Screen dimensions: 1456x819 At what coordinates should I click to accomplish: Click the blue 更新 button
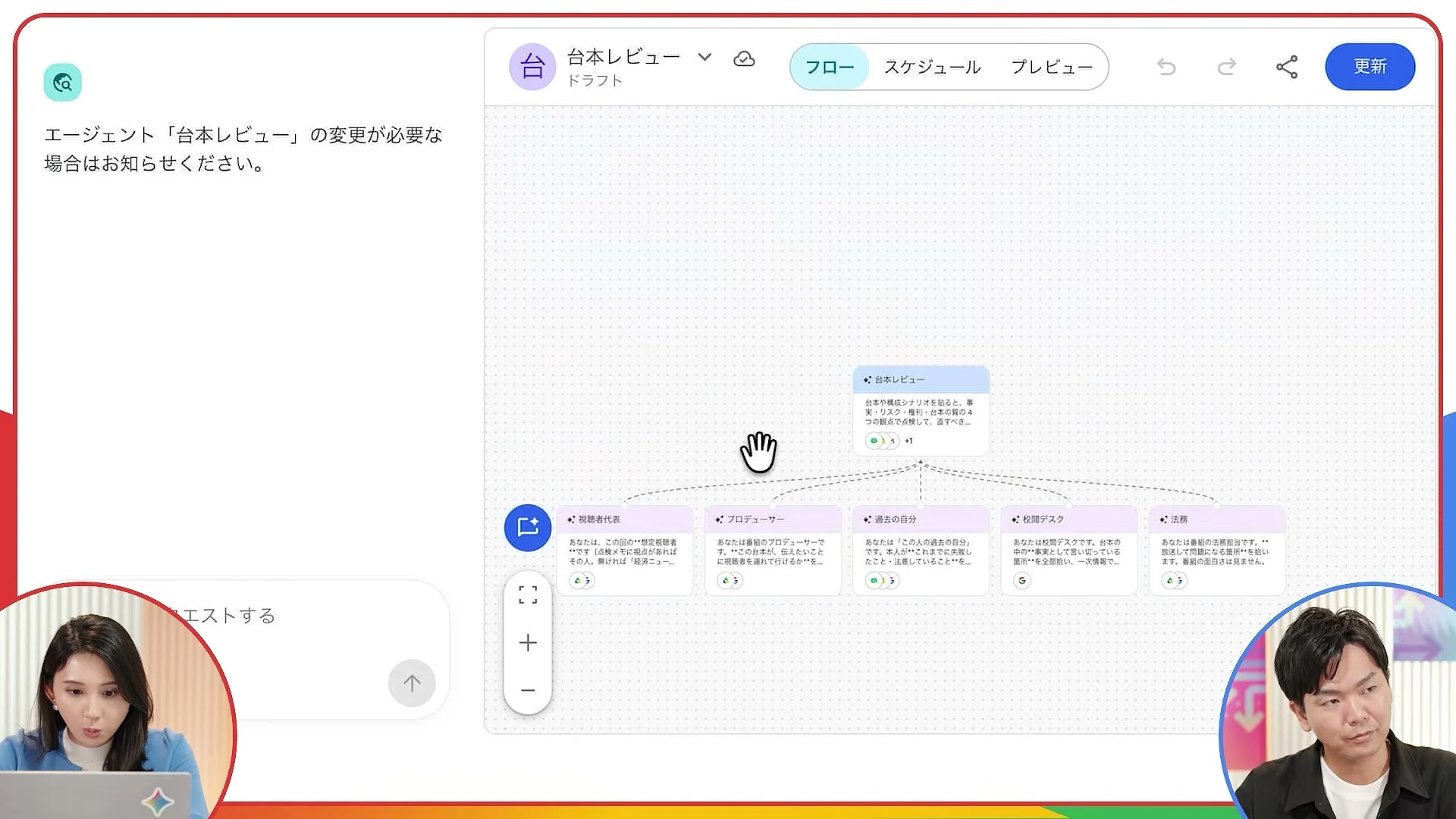[x=1370, y=67]
